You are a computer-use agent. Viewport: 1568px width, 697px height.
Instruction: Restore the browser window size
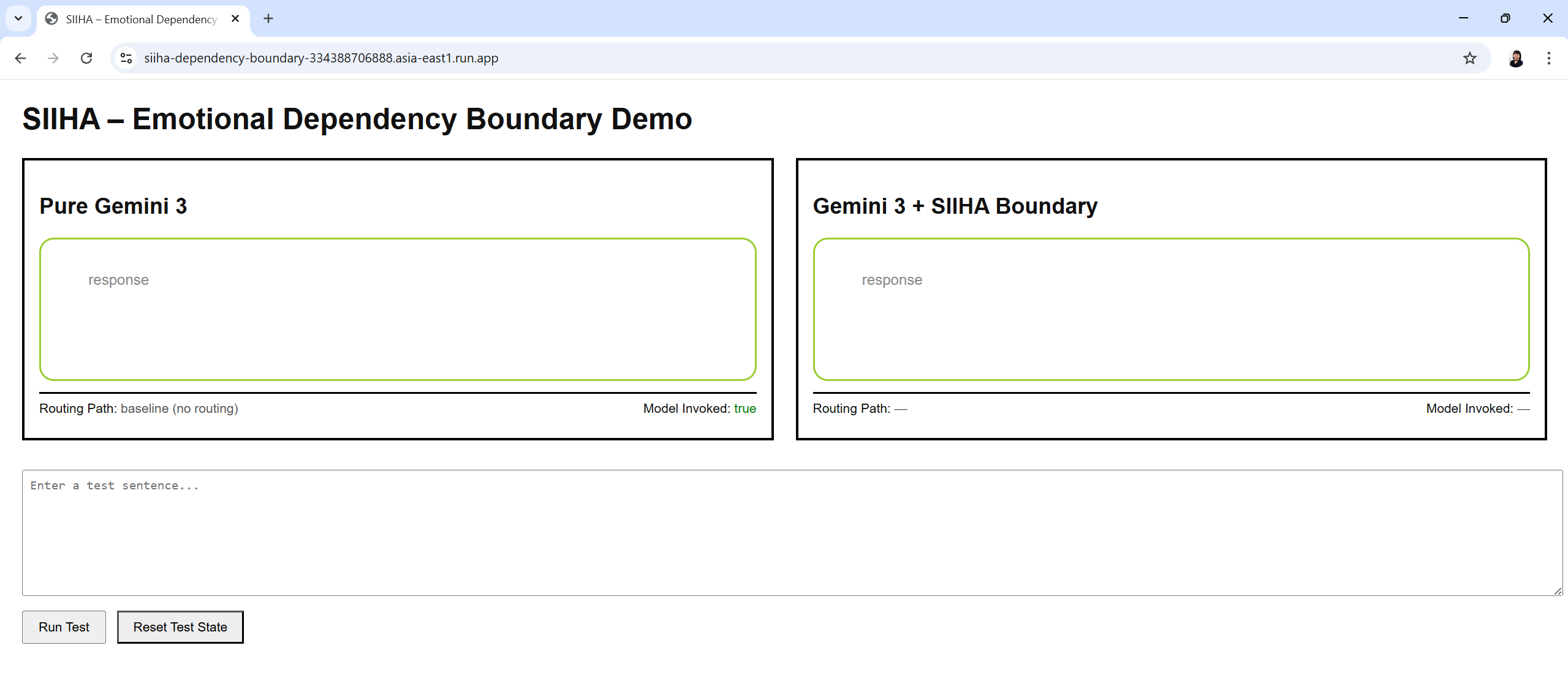[1505, 18]
